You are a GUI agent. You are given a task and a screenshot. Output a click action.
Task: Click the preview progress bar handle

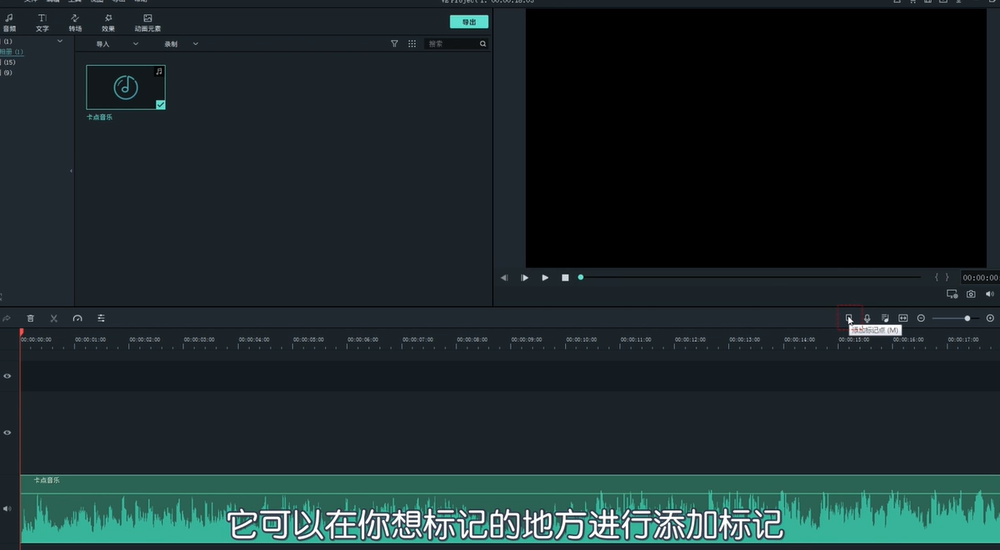click(580, 277)
